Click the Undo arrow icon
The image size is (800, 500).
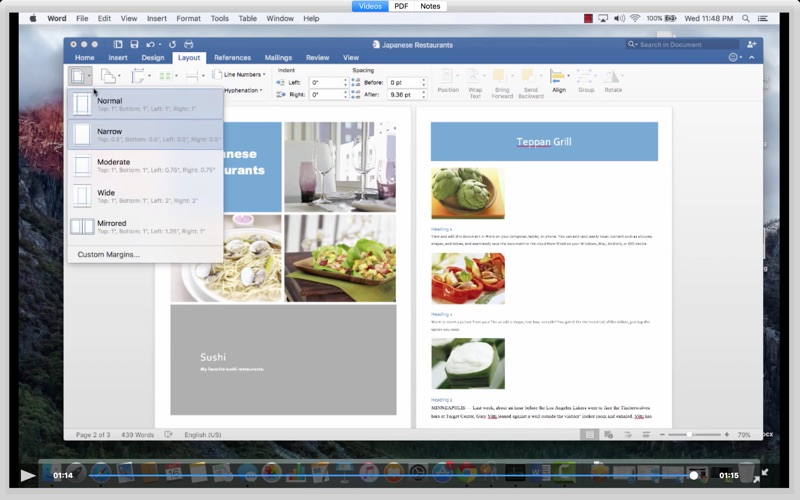pos(150,44)
